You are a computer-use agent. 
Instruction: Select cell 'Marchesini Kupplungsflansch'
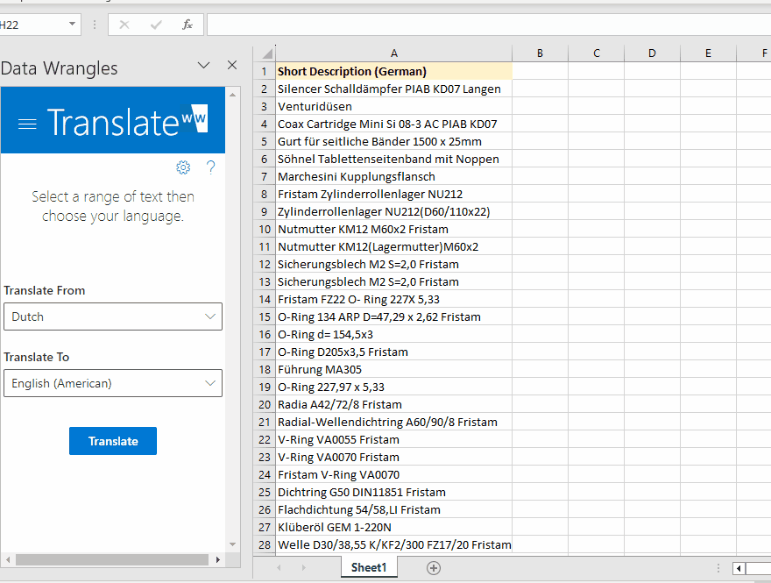(394, 176)
